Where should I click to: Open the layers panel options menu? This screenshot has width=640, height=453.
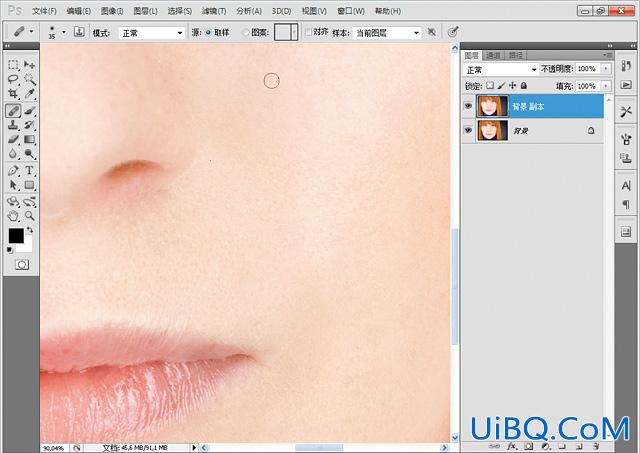click(x=608, y=55)
